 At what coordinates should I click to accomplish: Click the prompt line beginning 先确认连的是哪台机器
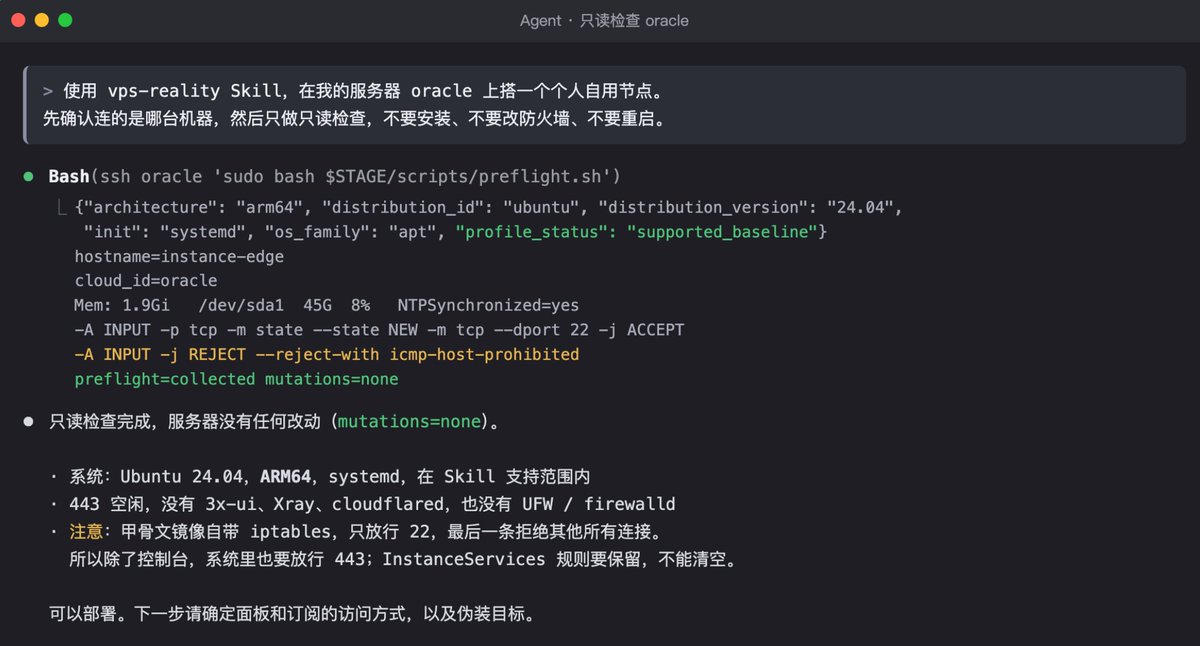[354, 119]
